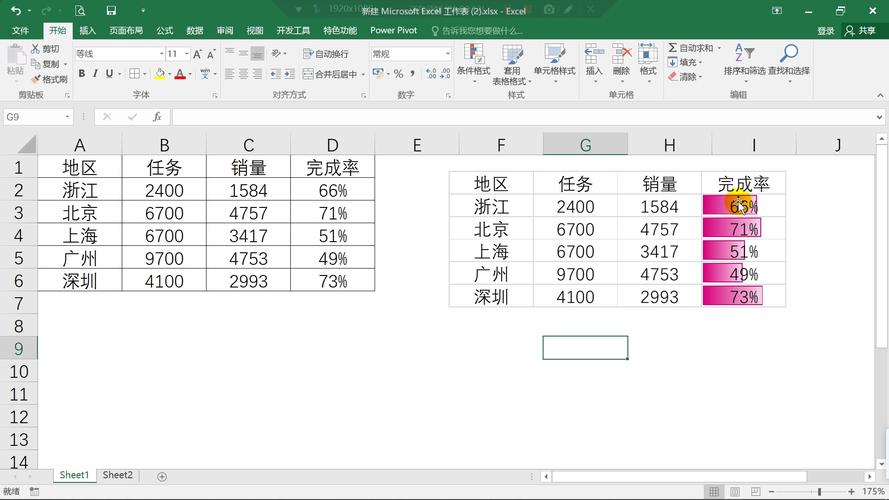Click the Name Box showing G9

(x=37, y=117)
